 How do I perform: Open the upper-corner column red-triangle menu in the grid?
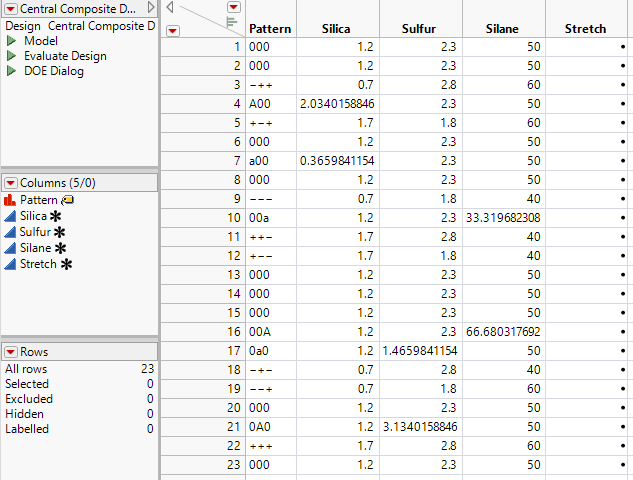pyautogui.click(x=234, y=7)
